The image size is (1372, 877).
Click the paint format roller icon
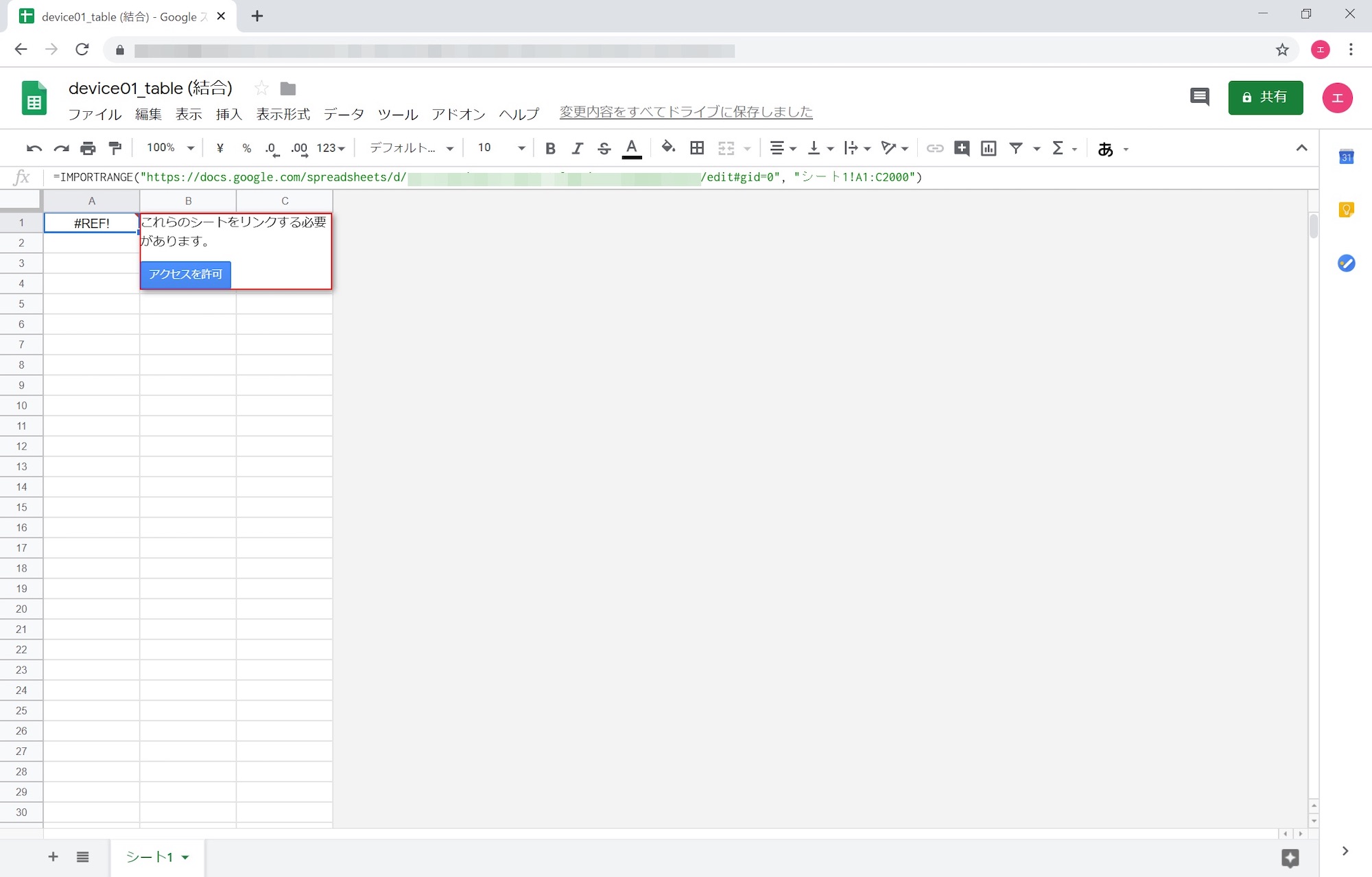point(115,148)
